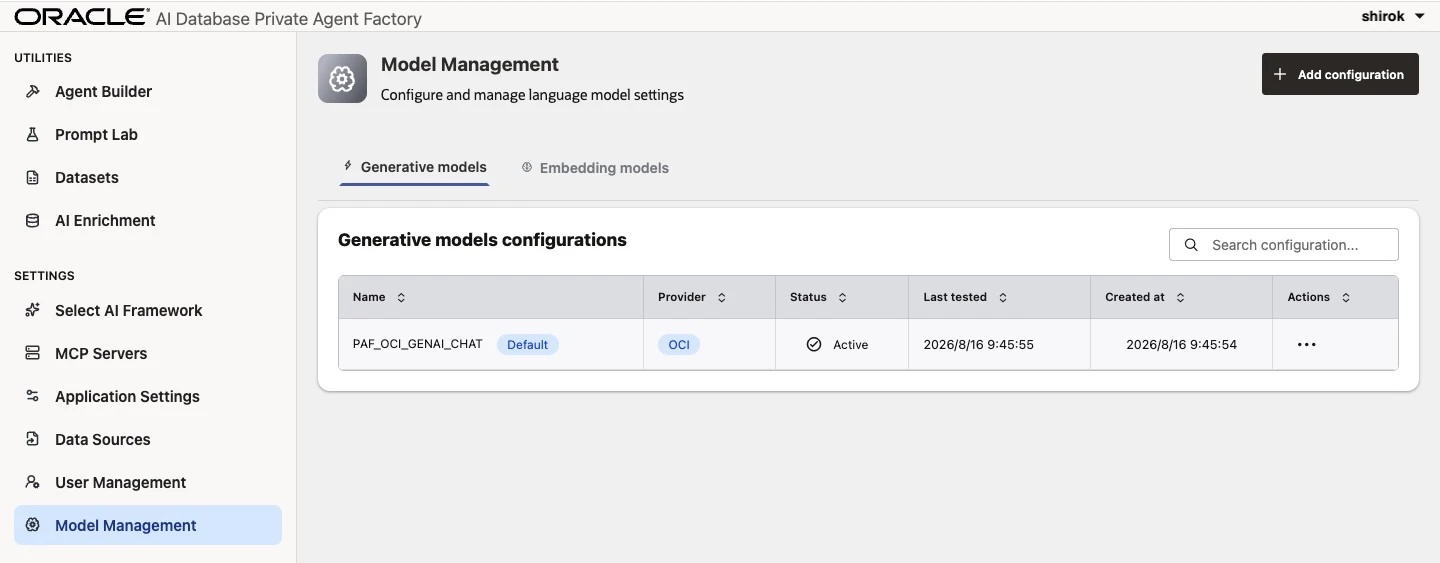
Task: Click the Model Management sidebar gear icon
Action: (33, 525)
